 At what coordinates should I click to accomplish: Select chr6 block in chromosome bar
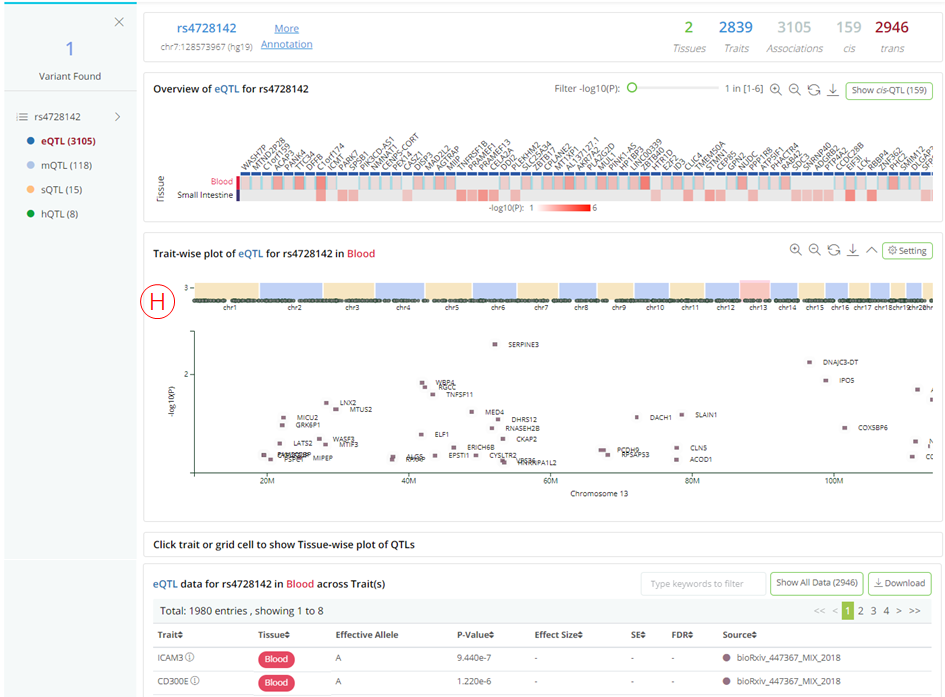pyautogui.click(x=494, y=290)
